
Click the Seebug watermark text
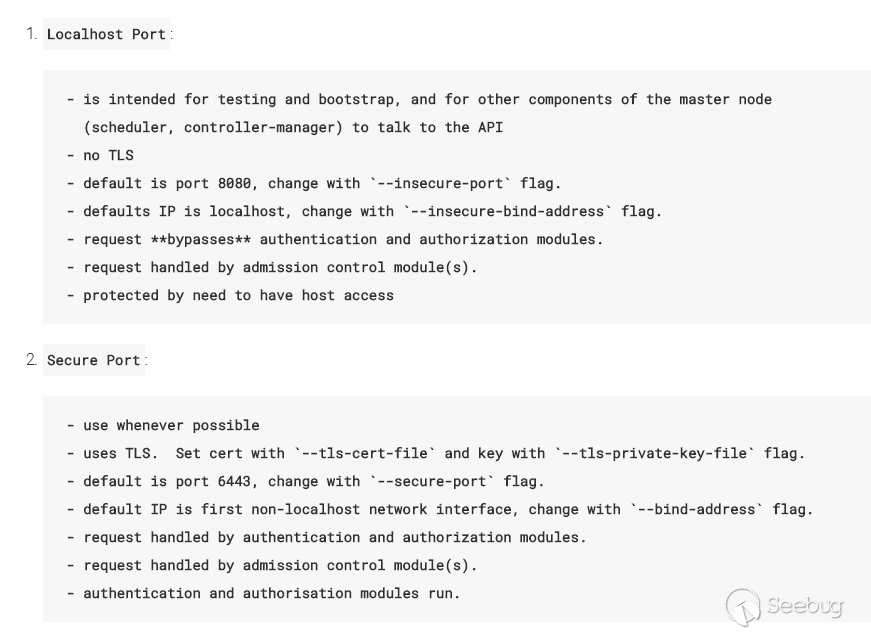804,606
